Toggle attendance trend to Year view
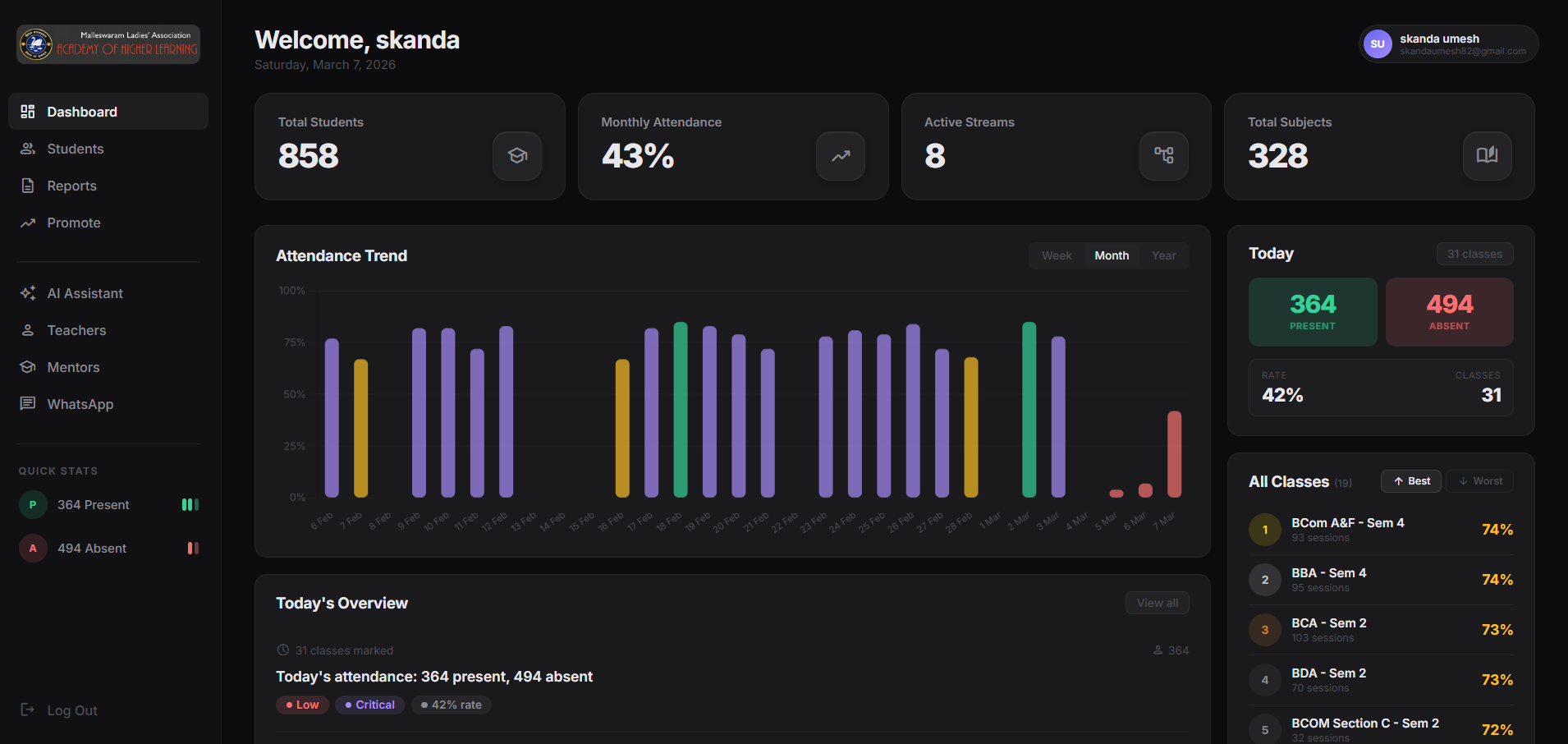 [x=1163, y=255]
